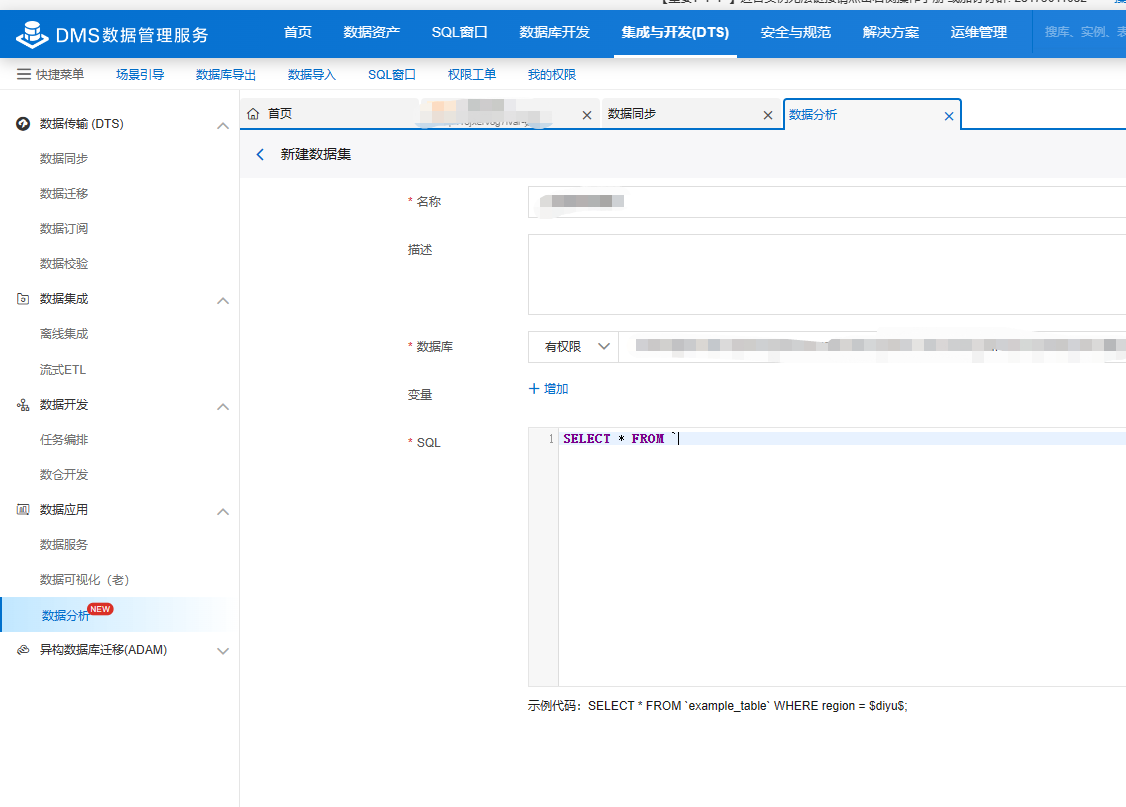Click the DMS数据管理服务 title
The width and height of the screenshot is (1126, 807).
pos(132,34)
